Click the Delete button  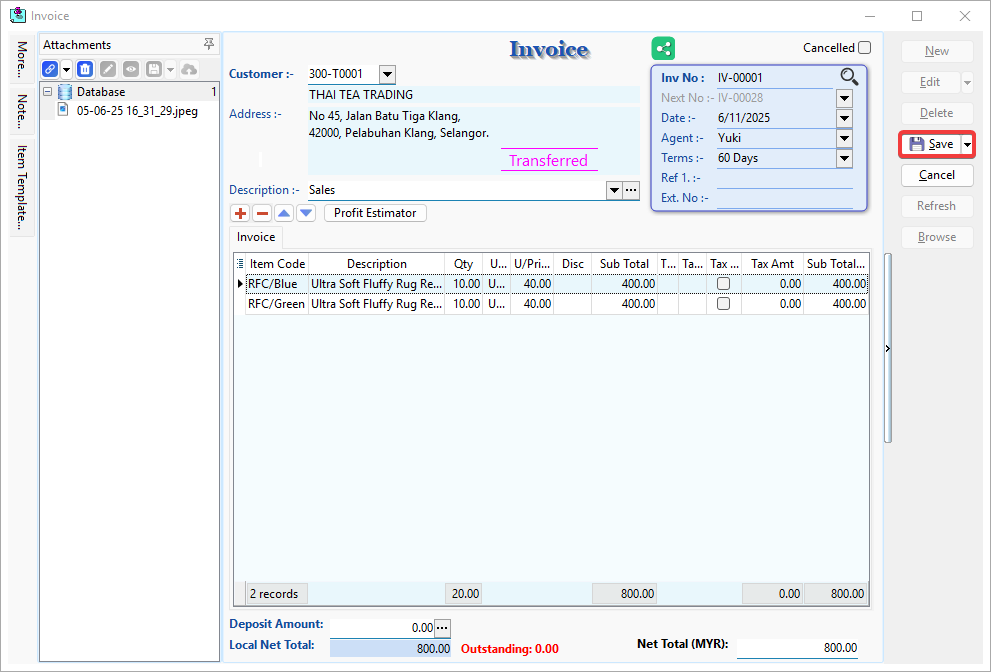click(937, 113)
